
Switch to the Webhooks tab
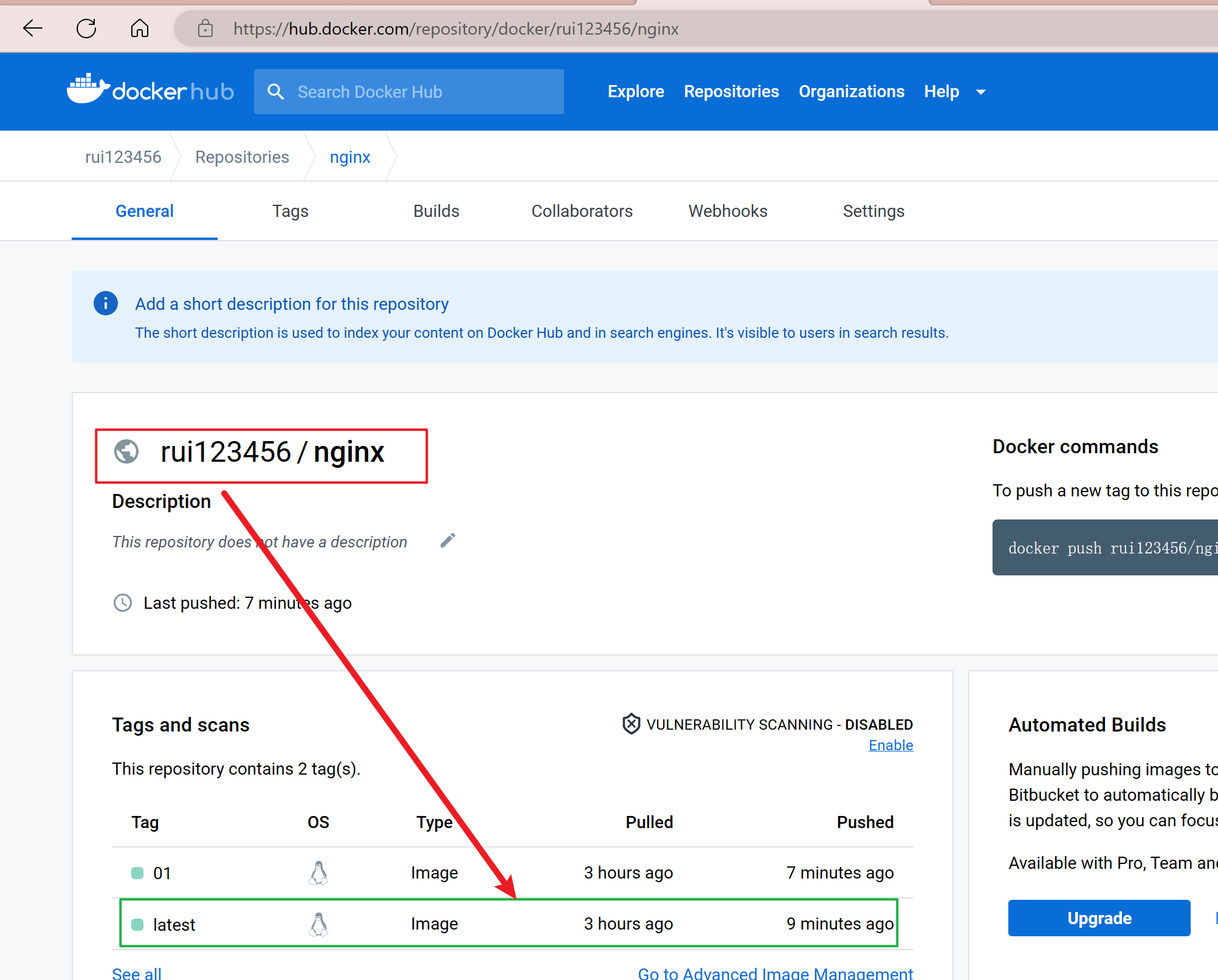(728, 211)
